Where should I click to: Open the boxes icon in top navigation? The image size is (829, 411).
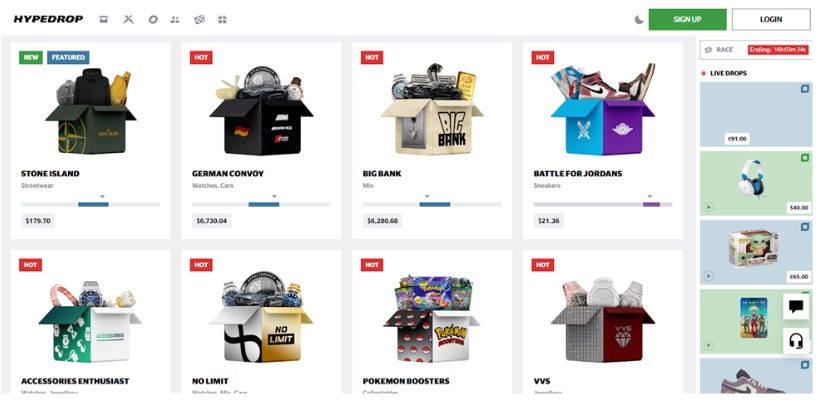pyautogui.click(x=104, y=20)
